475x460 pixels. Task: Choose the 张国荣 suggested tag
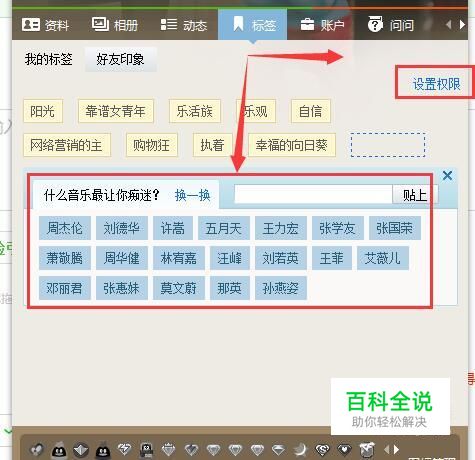(x=395, y=228)
